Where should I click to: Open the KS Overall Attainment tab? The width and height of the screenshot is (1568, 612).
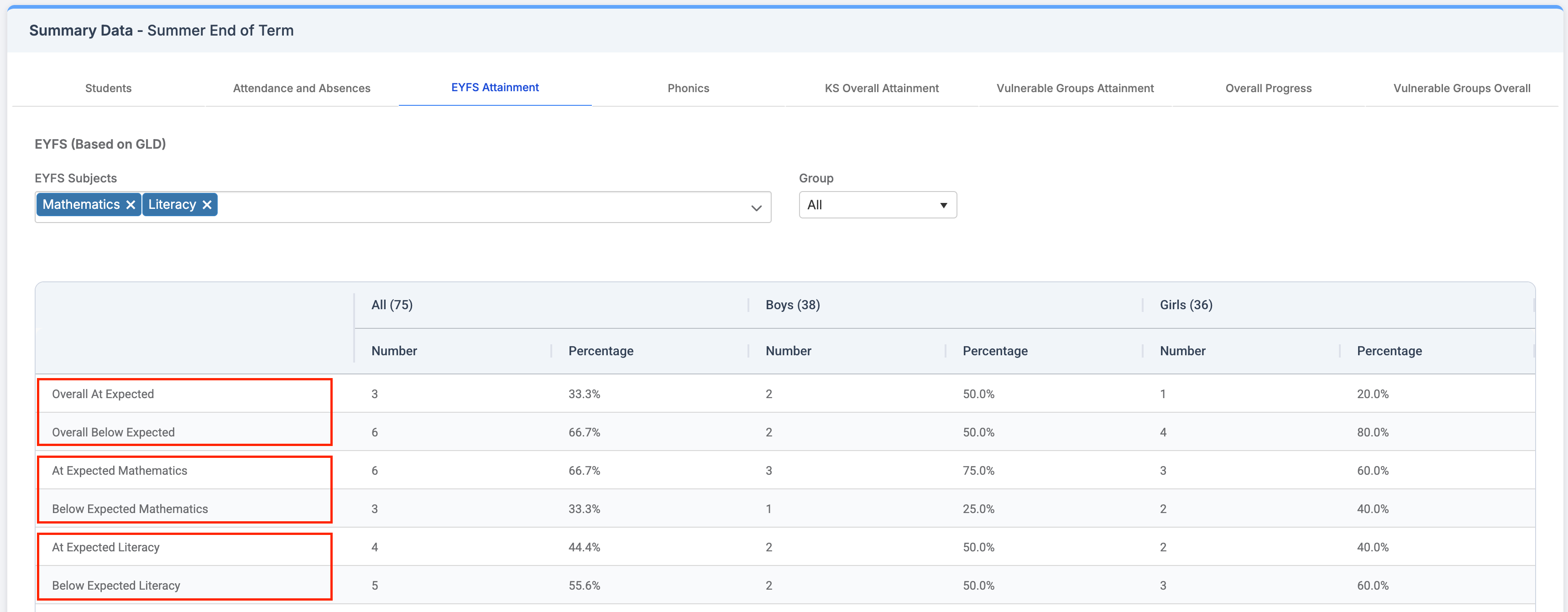click(881, 88)
